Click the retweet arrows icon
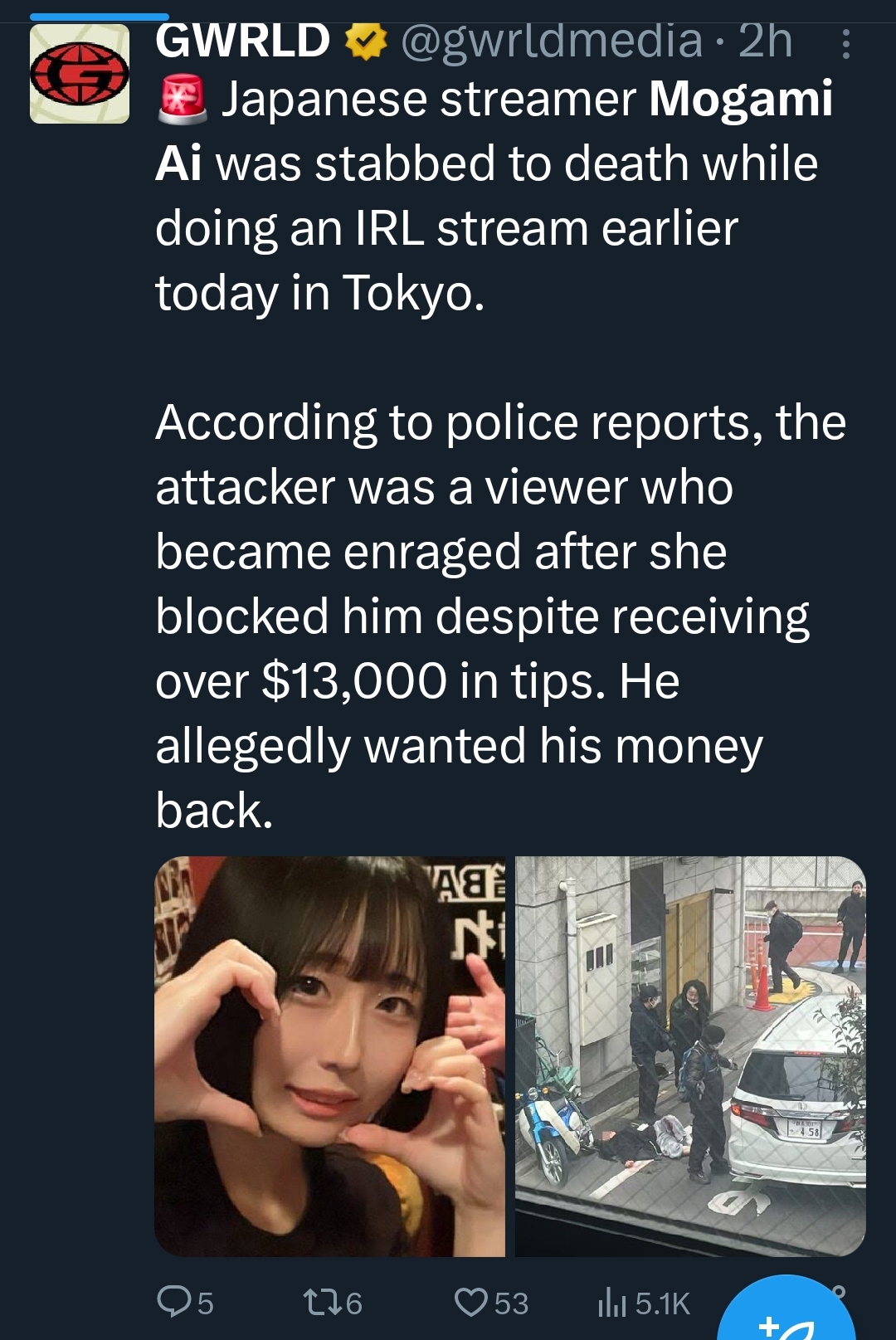 pyautogui.click(x=323, y=1302)
